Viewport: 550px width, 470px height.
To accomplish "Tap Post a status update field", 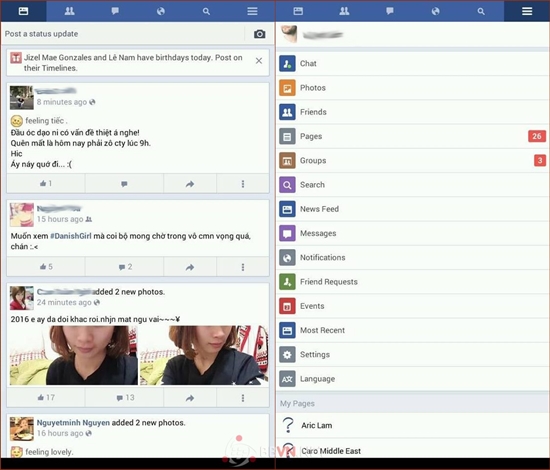I will coord(123,34).
